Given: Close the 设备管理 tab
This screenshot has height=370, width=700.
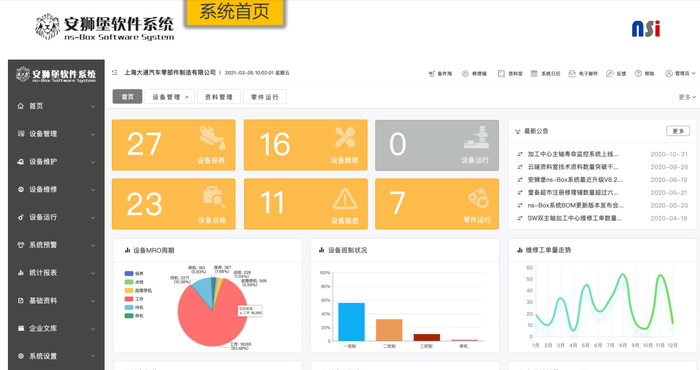Looking at the screenshot, I should point(187,97).
